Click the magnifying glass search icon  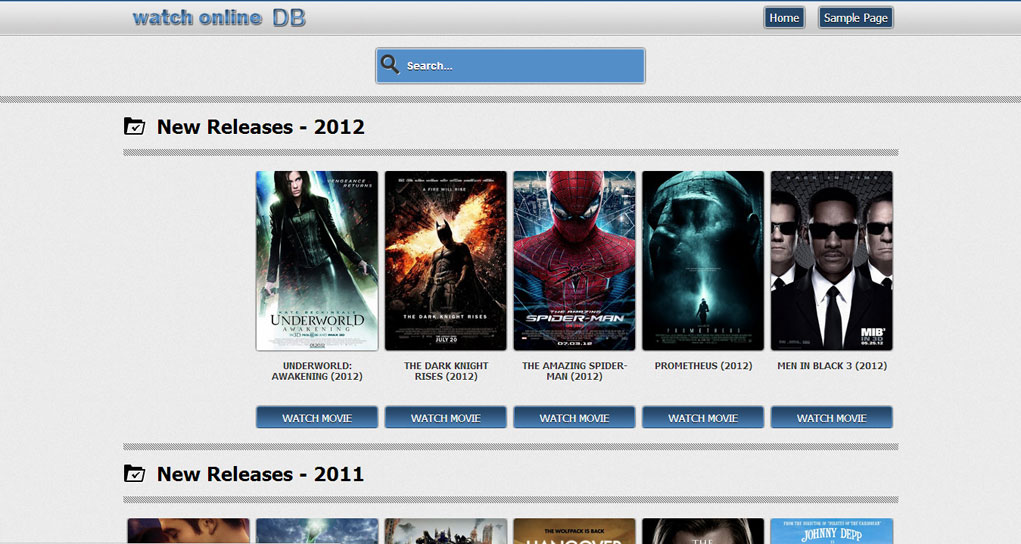[390, 64]
